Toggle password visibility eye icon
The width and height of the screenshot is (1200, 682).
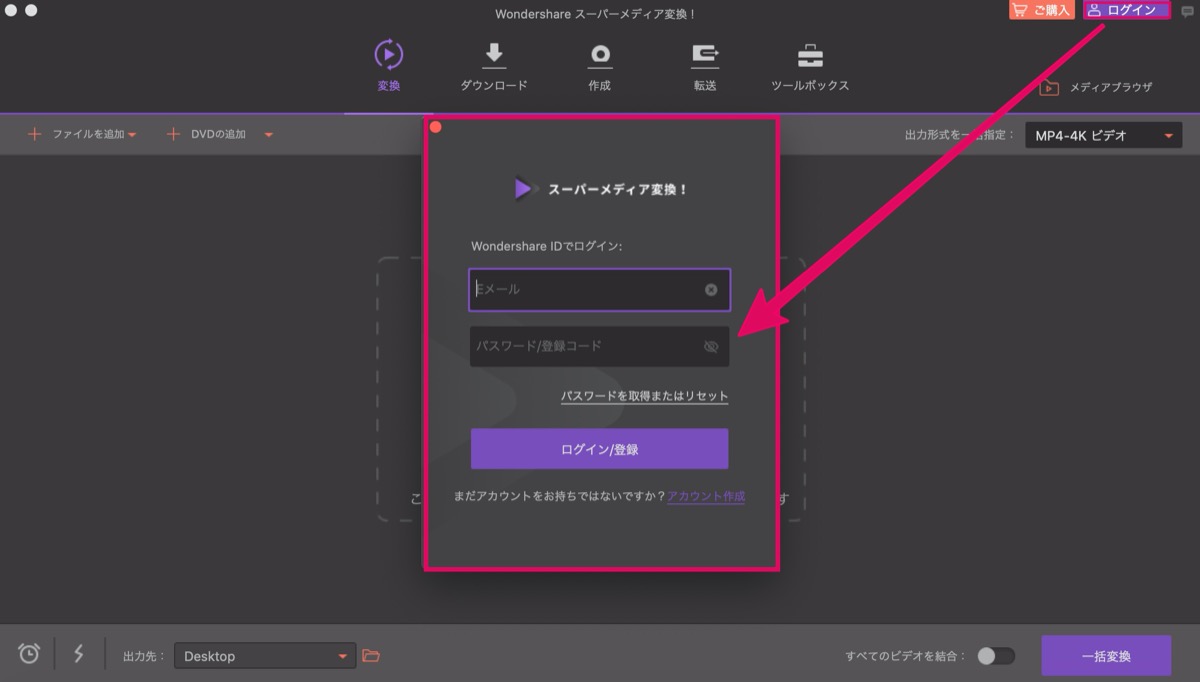711,347
